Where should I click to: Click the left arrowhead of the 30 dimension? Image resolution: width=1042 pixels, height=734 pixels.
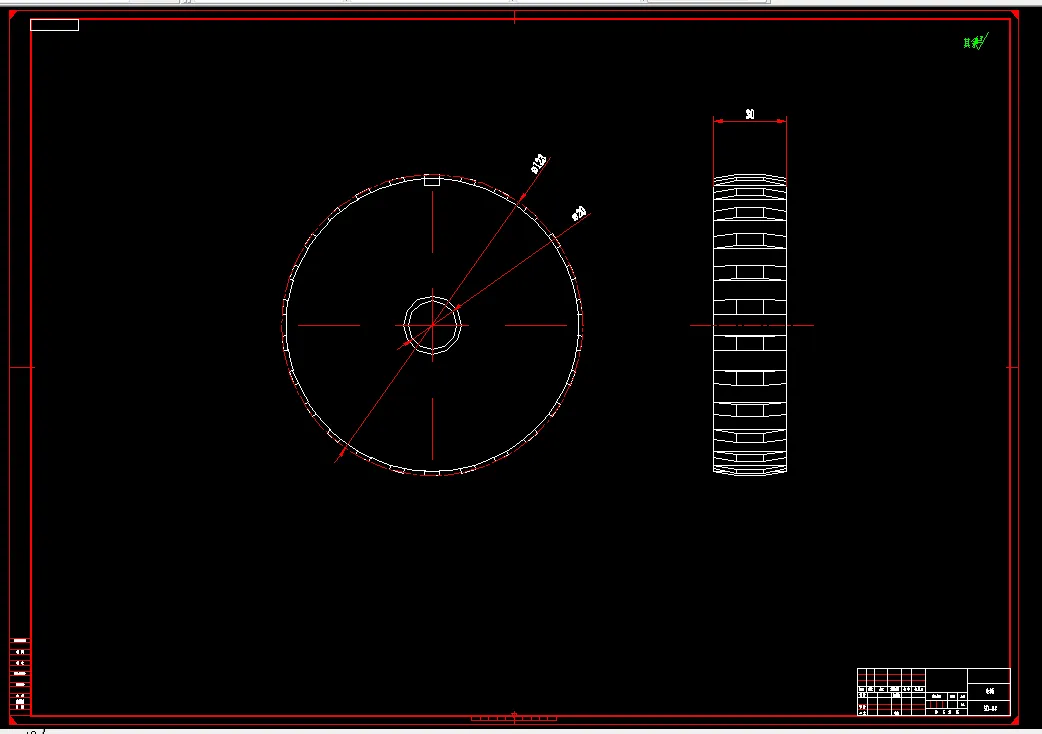(718, 121)
